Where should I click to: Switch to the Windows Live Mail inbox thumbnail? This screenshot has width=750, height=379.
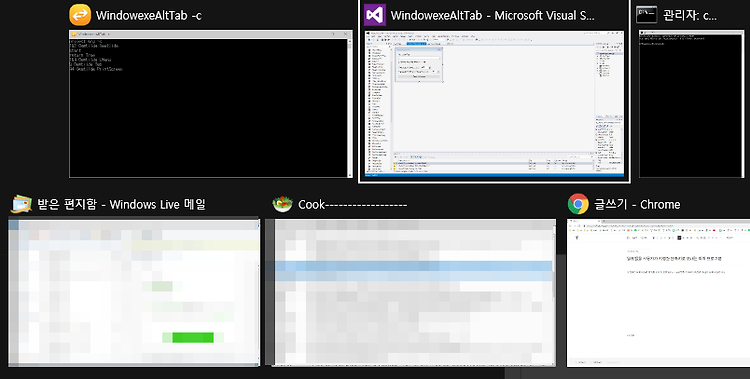(134, 292)
